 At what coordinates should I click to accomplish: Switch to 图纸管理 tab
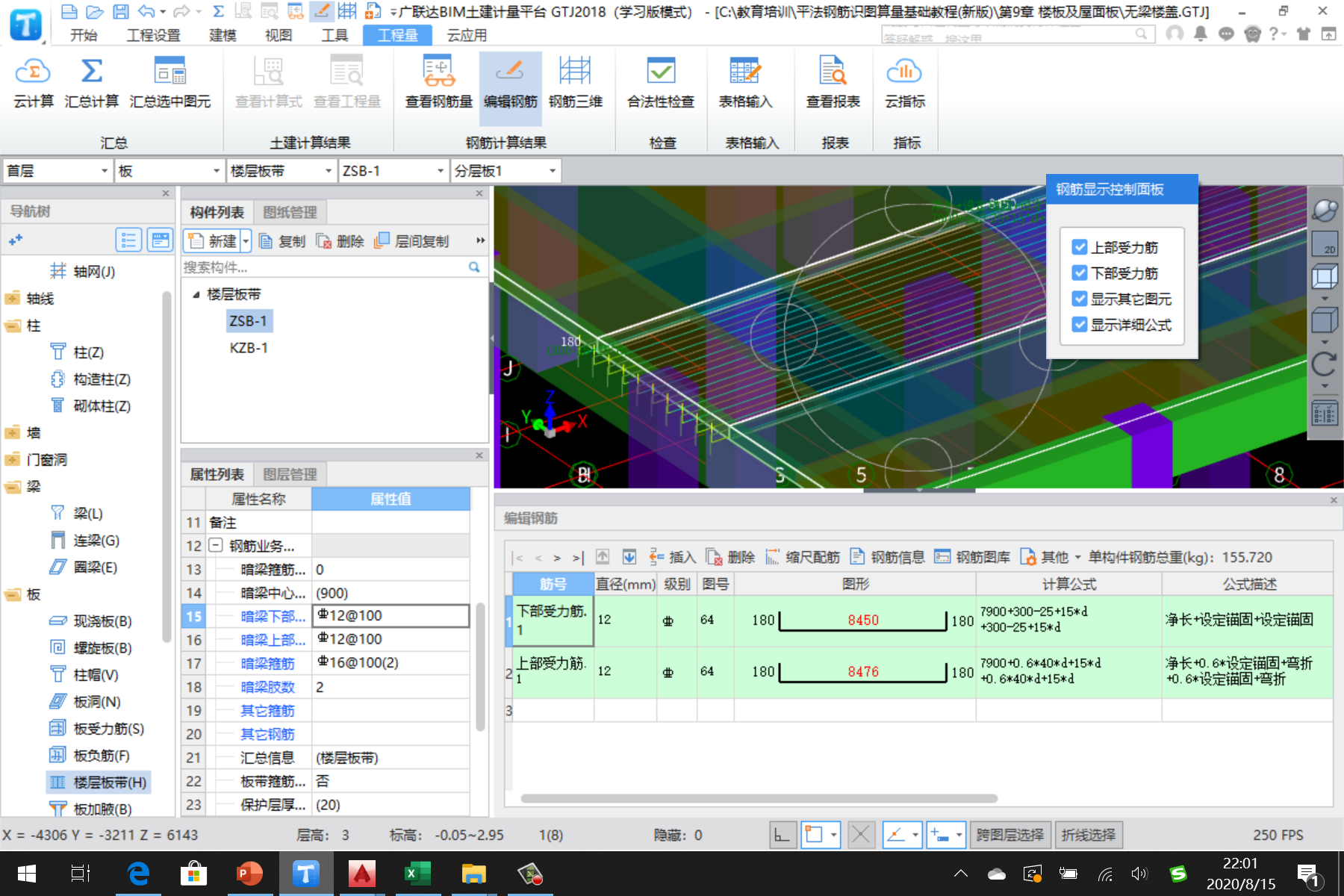tap(290, 212)
